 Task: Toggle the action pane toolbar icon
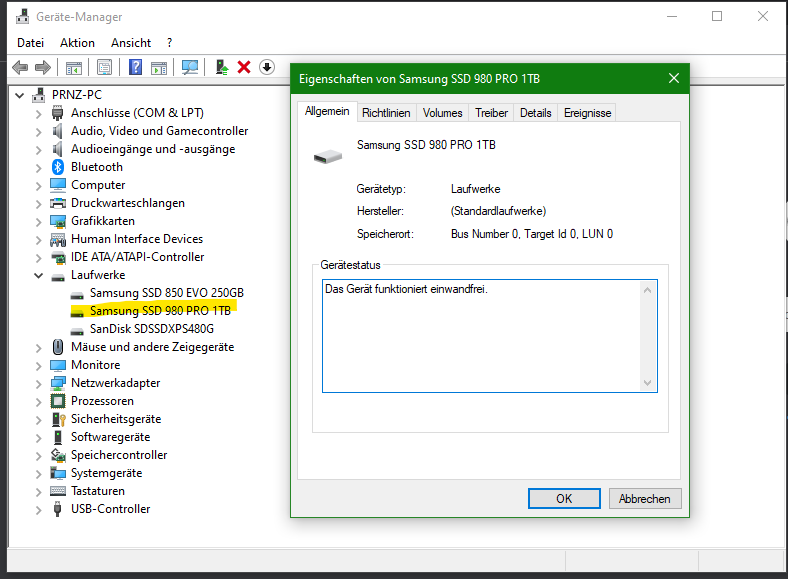(x=159, y=67)
